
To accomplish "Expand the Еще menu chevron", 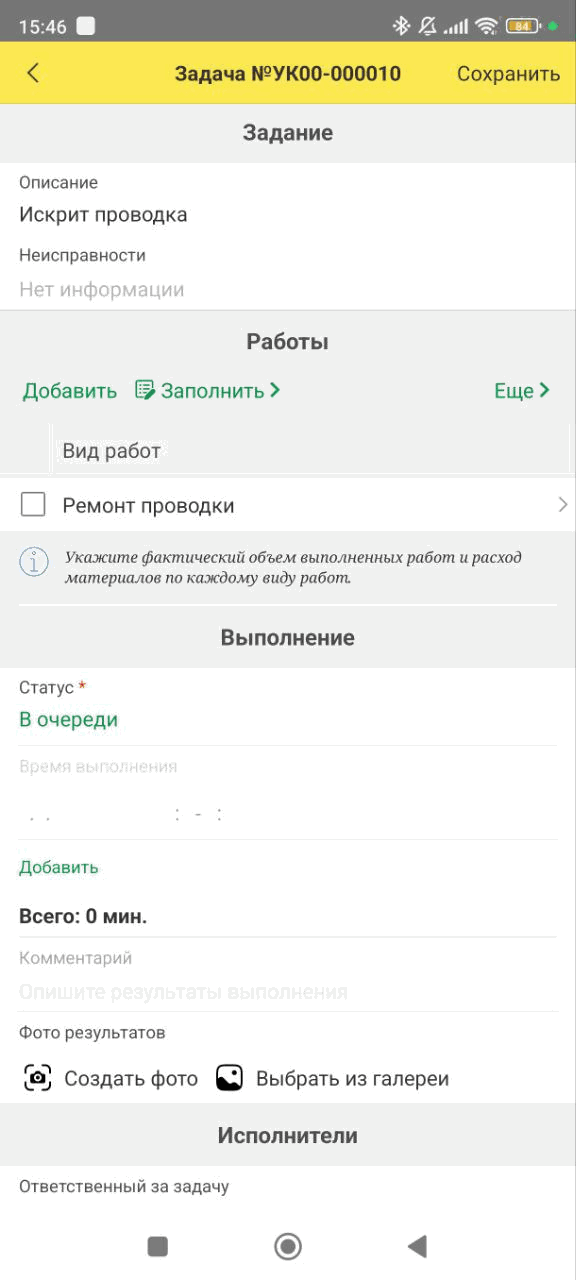I will [545, 390].
